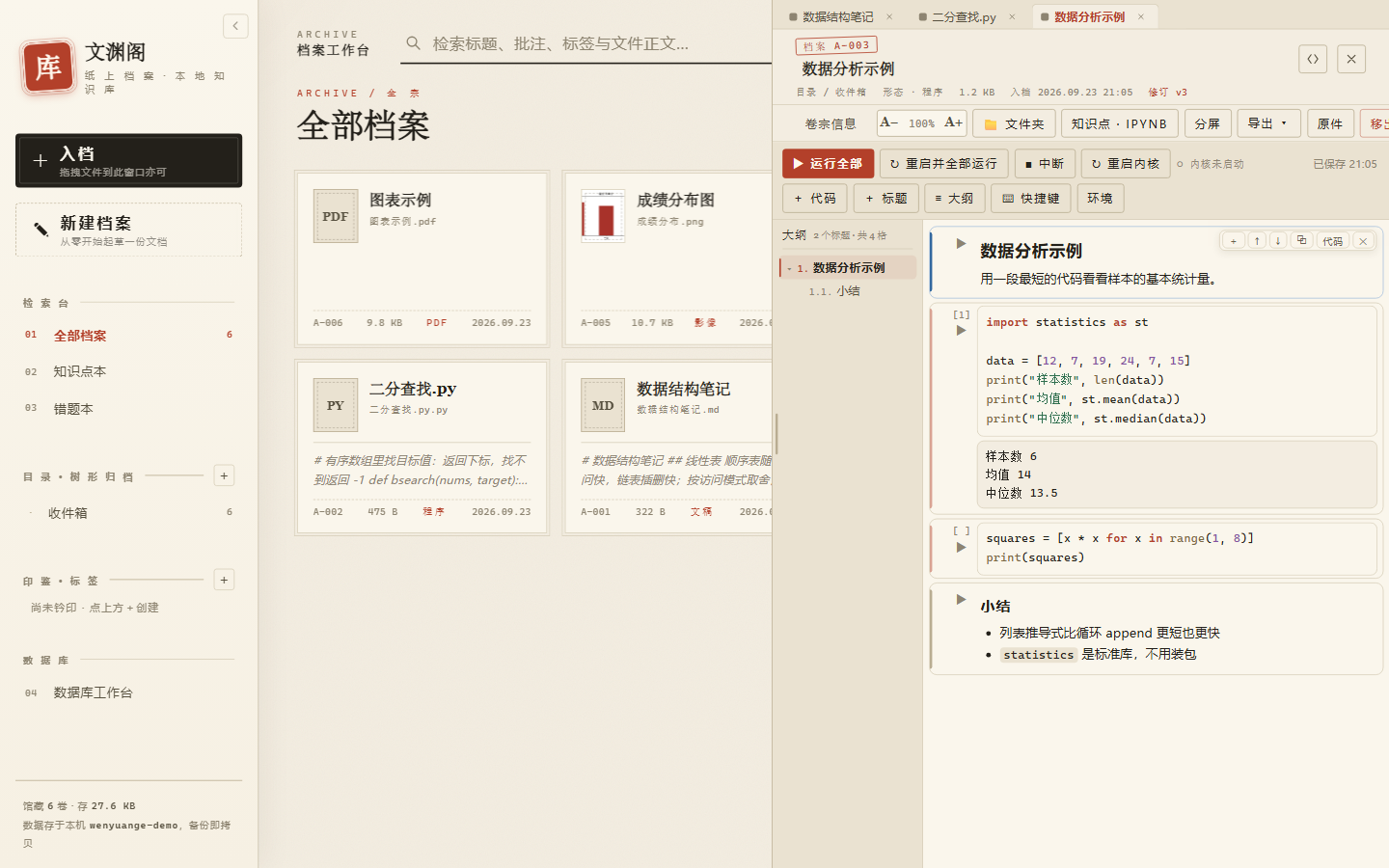Delete the cell with the x icon
This screenshot has width=1389, height=868.
(x=1363, y=241)
